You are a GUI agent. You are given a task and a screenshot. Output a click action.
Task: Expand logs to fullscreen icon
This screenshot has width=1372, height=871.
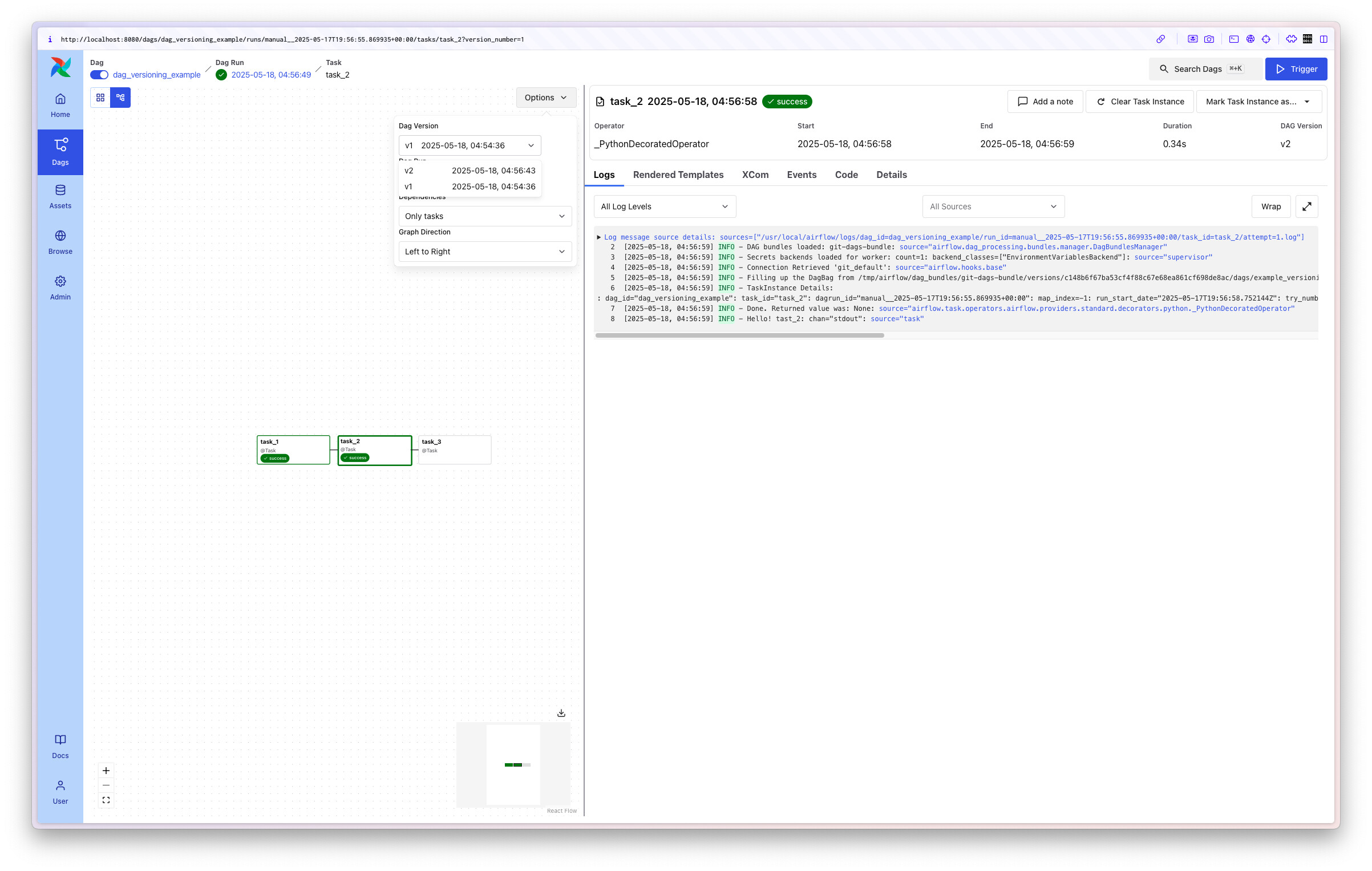[x=1306, y=206]
